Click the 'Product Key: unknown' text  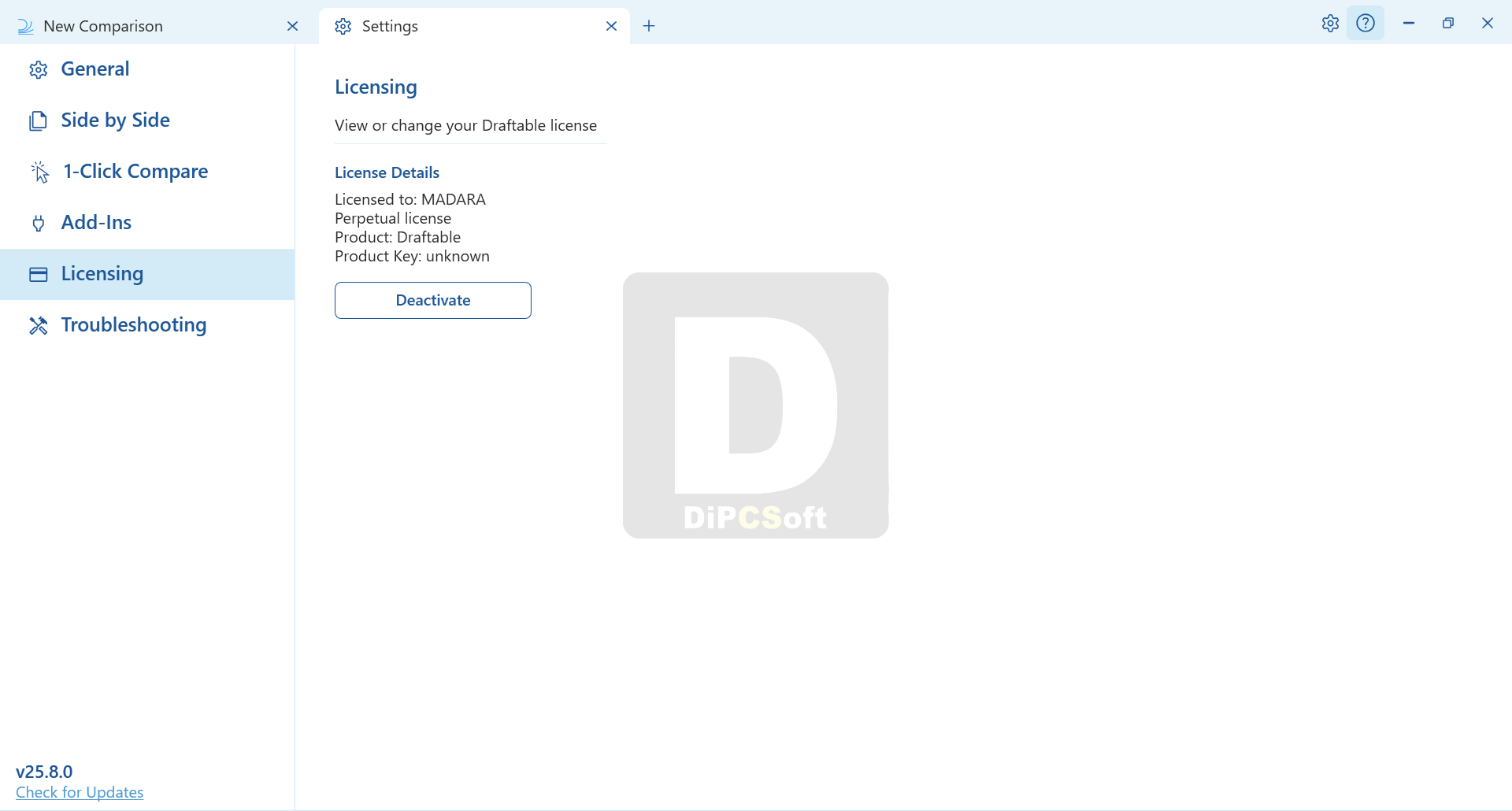tap(412, 256)
